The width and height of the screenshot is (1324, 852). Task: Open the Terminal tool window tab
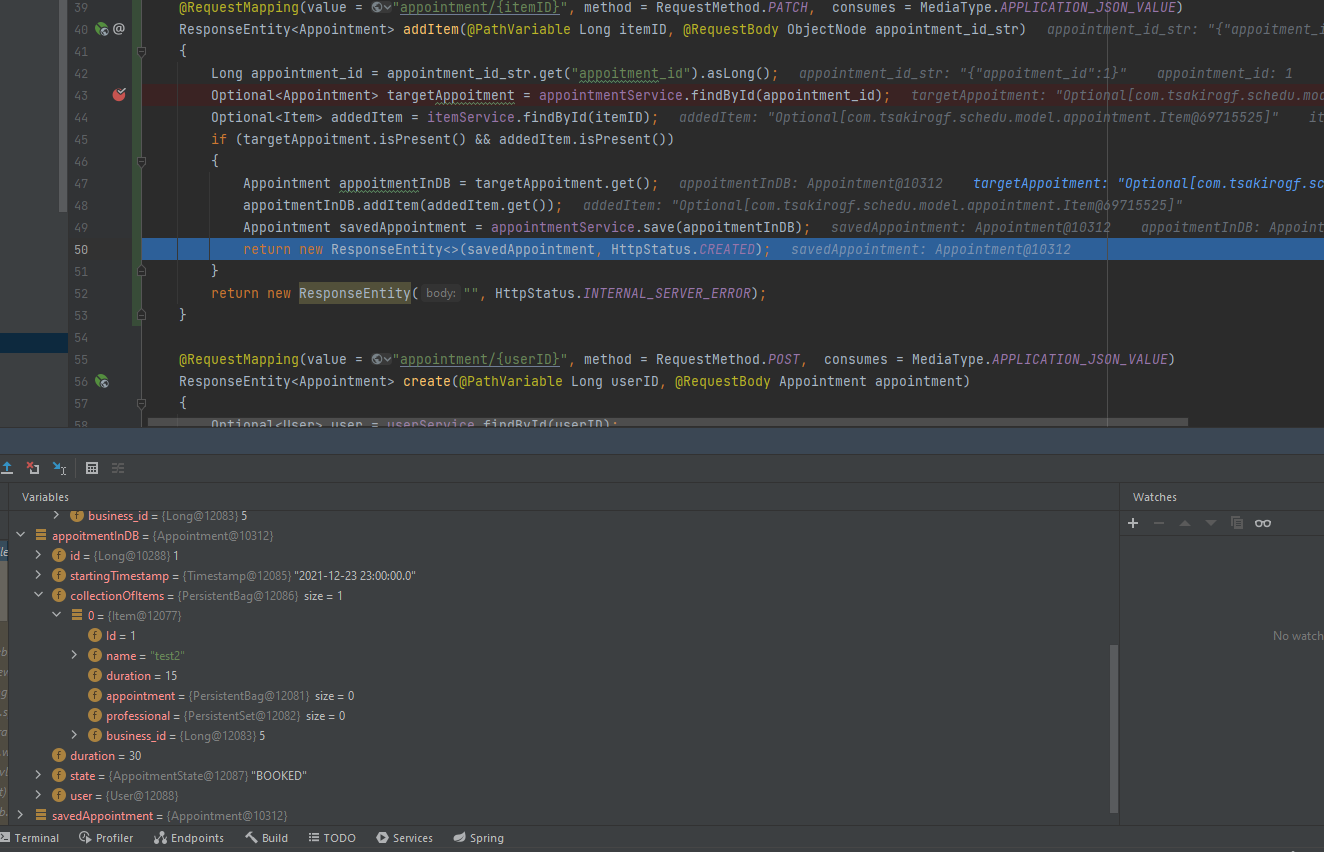(30, 838)
